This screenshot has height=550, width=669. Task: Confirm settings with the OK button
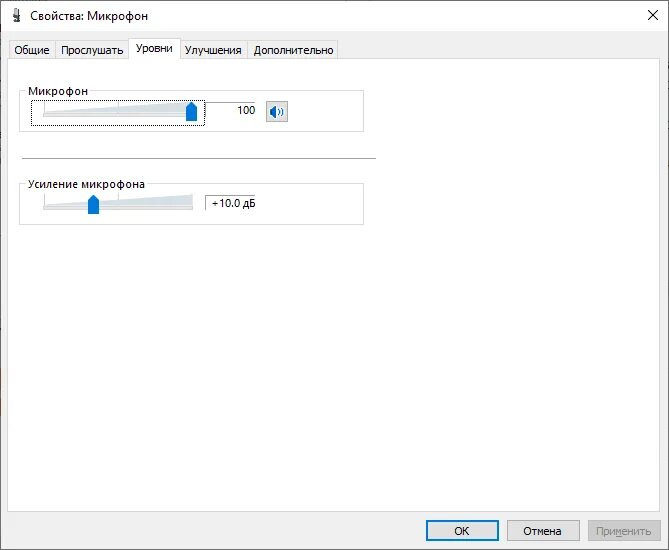tap(462, 531)
